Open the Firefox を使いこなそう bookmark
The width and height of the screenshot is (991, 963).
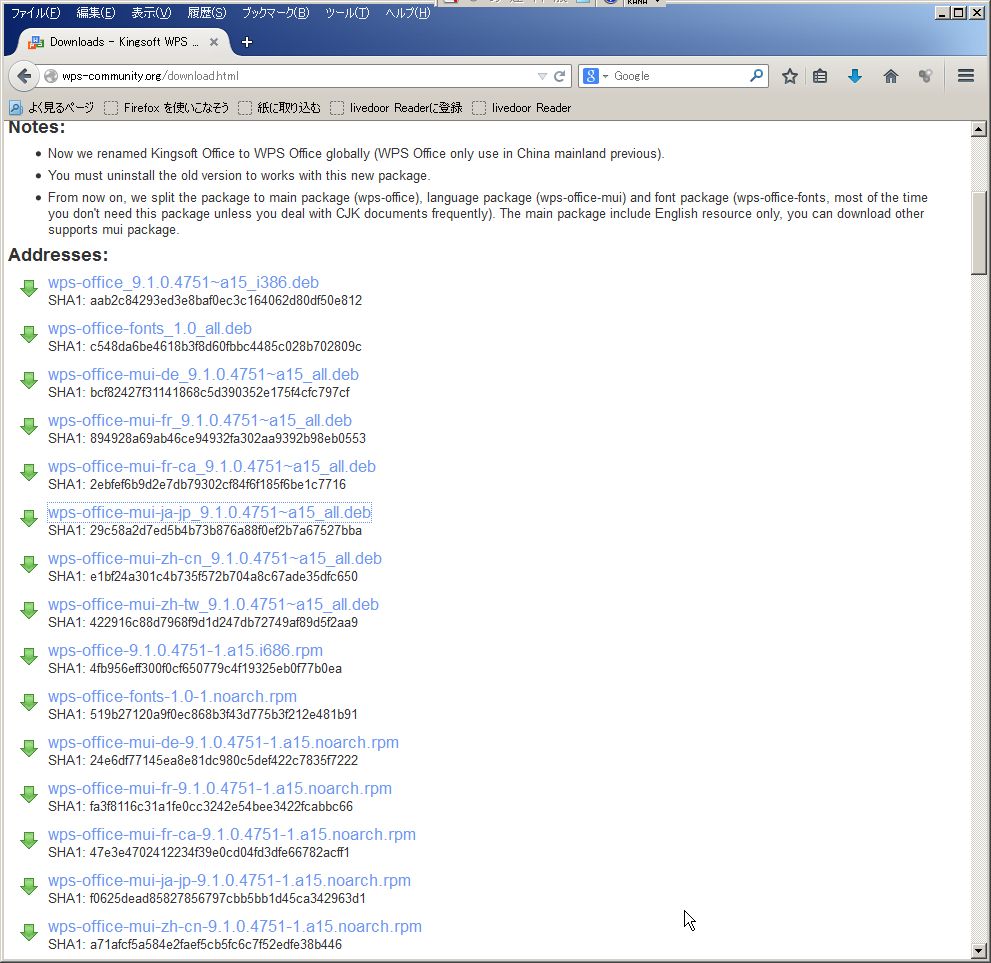click(166, 108)
